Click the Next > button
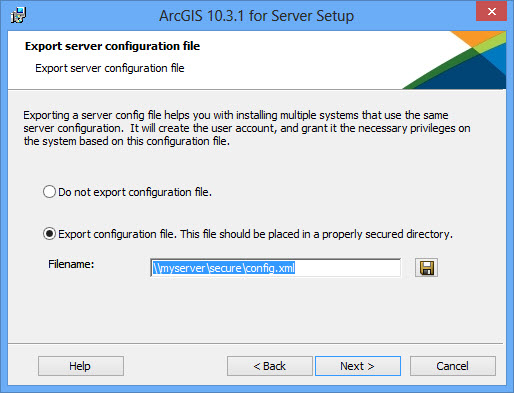This screenshot has height=393, width=514. (x=358, y=366)
